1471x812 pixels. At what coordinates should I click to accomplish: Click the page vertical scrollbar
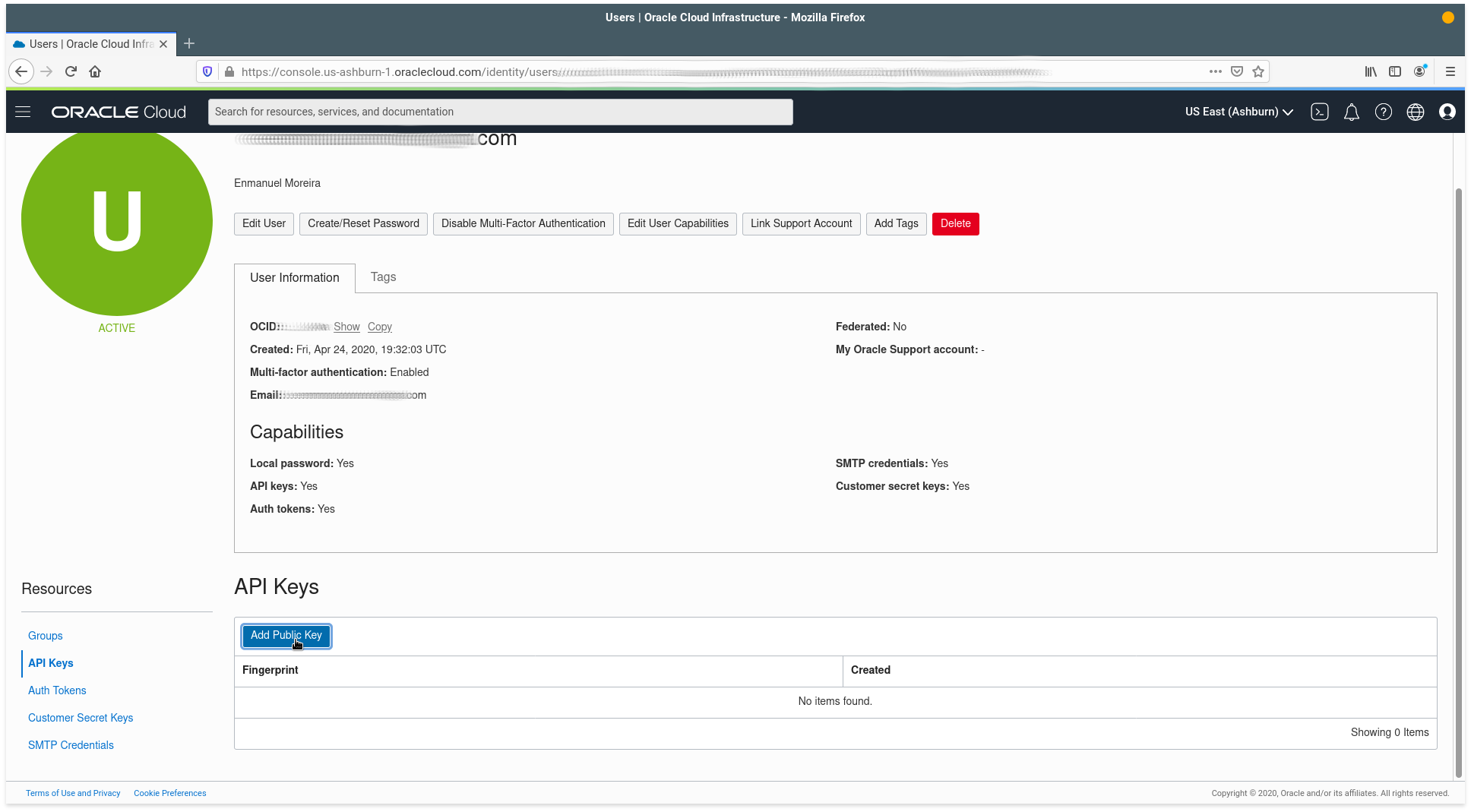click(1459, 482)
